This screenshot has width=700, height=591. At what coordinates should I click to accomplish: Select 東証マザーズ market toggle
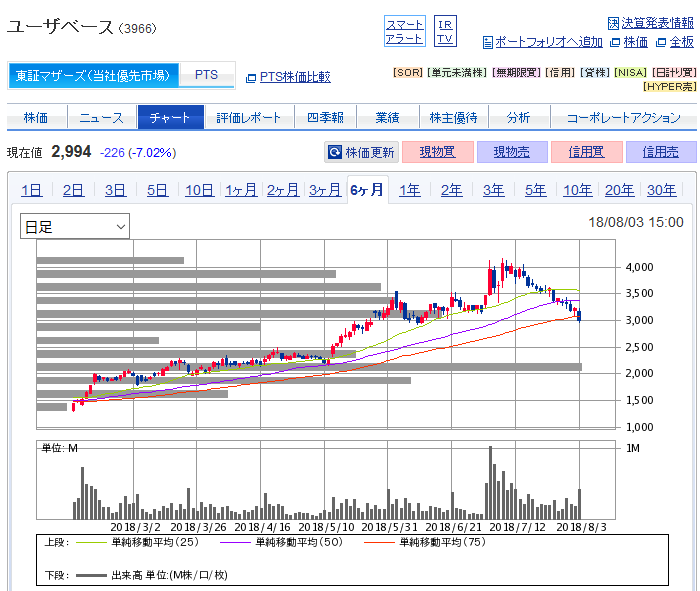94,75
